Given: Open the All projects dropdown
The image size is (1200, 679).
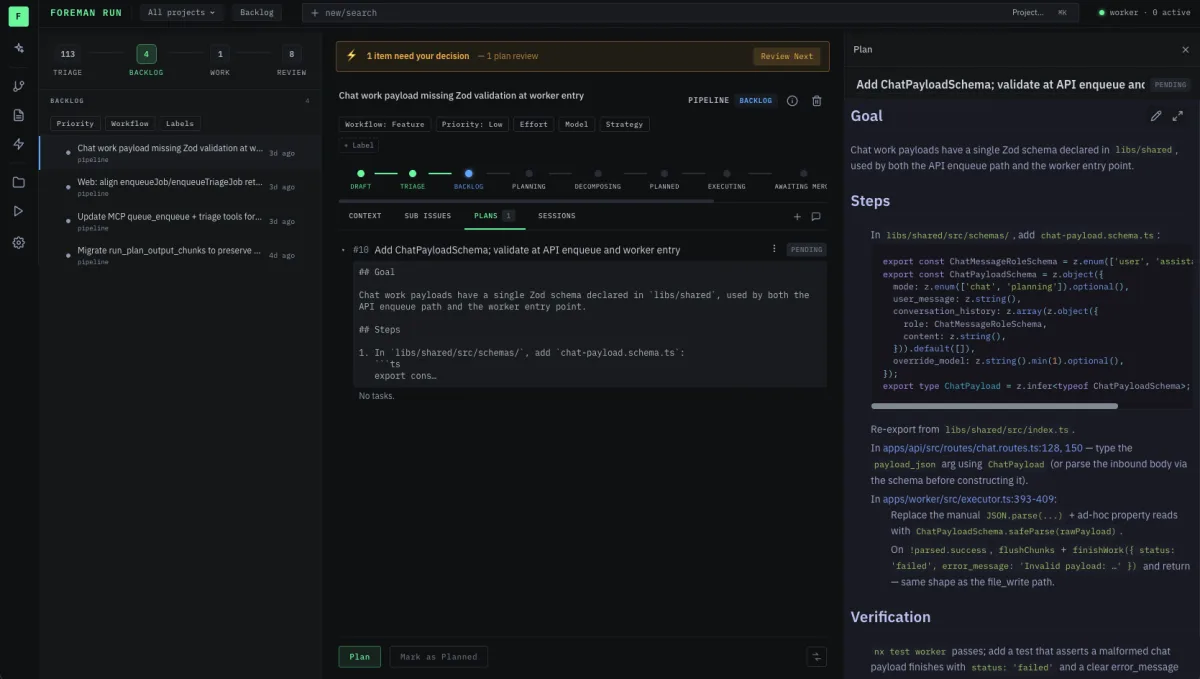Looking at the screenshot, I should coord(180,13).
